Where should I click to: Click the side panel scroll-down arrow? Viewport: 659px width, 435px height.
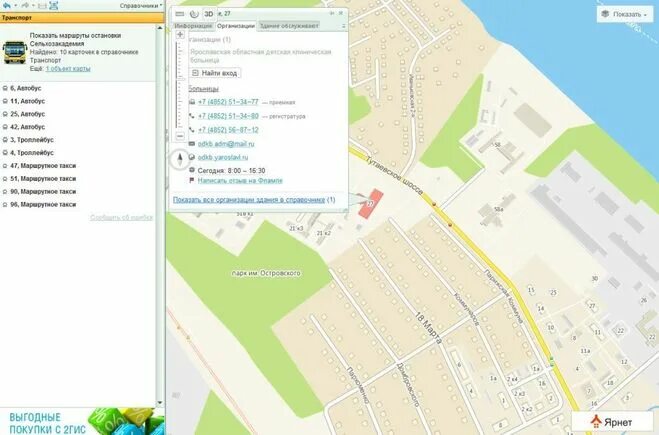tap(160, 403)
